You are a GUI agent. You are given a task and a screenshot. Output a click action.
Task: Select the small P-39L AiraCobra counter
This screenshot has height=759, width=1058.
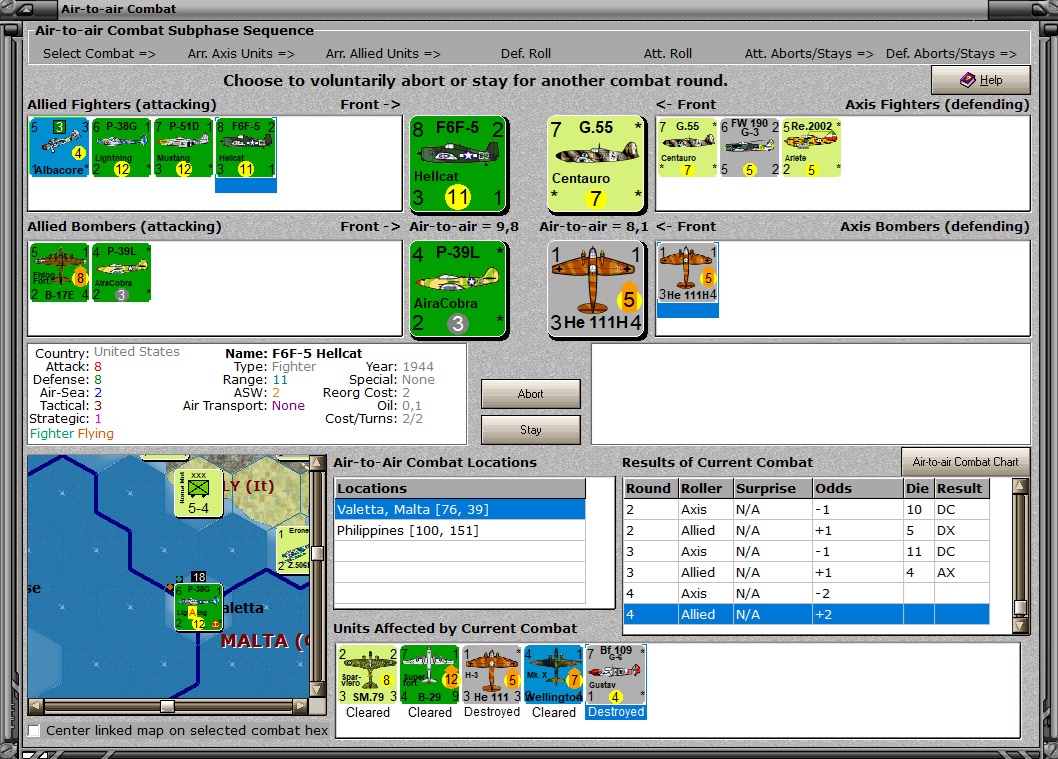click(x=121, y=273)
